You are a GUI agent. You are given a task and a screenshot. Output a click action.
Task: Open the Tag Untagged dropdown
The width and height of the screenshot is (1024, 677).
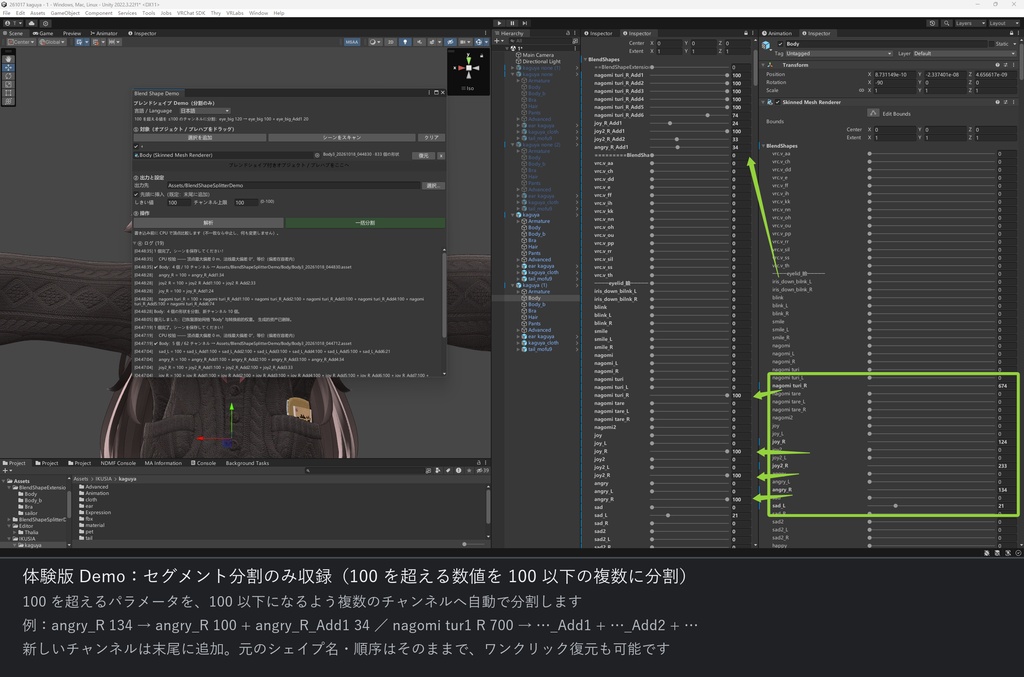[839, 54]
